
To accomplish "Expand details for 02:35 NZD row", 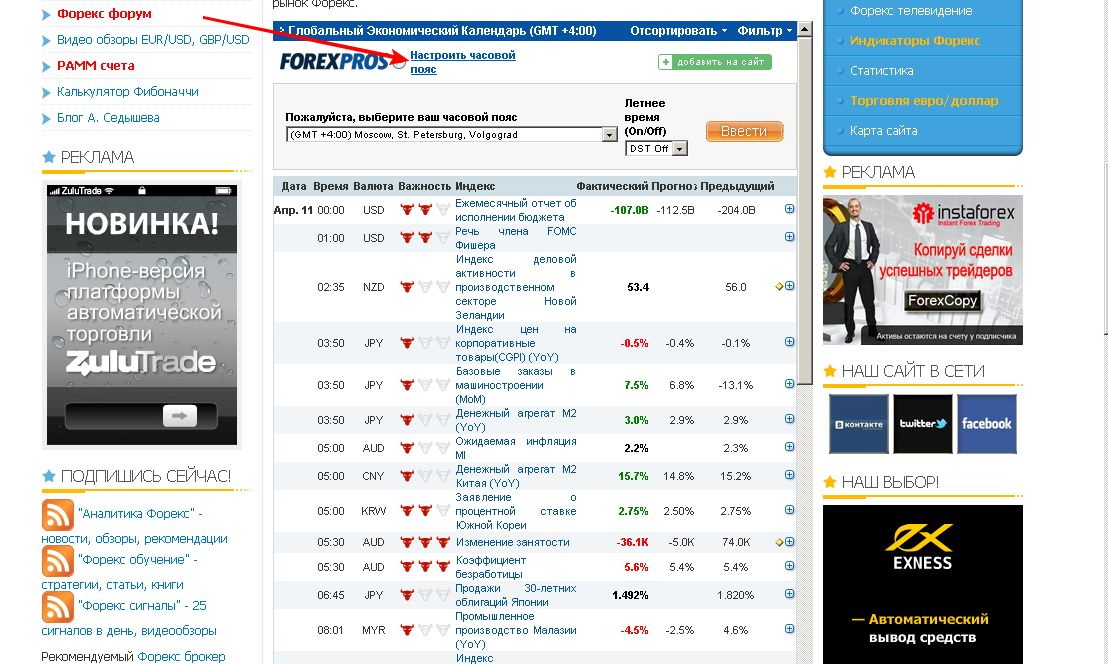I will coord(789,285).
